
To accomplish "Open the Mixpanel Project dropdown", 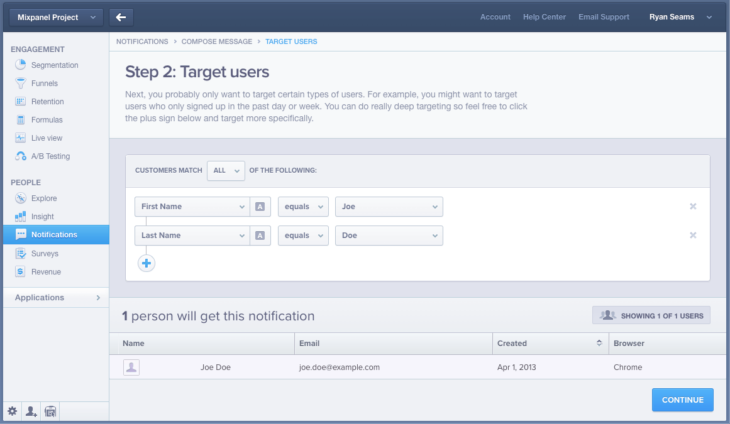I will (56, 17).
